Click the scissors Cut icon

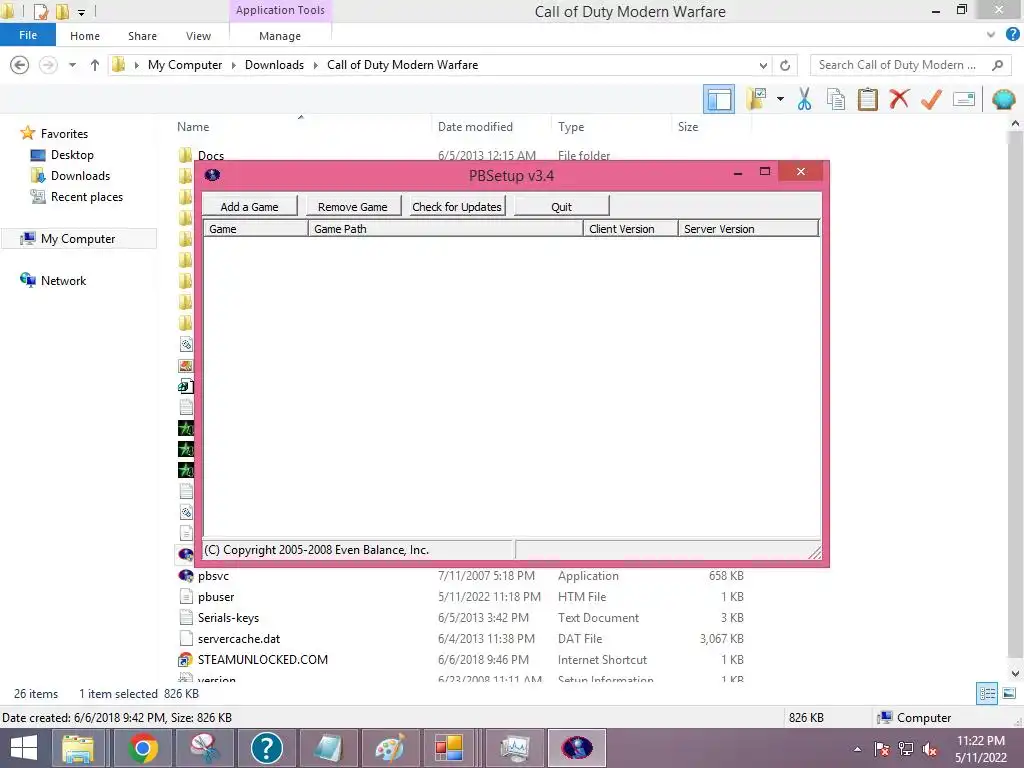(805, 99)
